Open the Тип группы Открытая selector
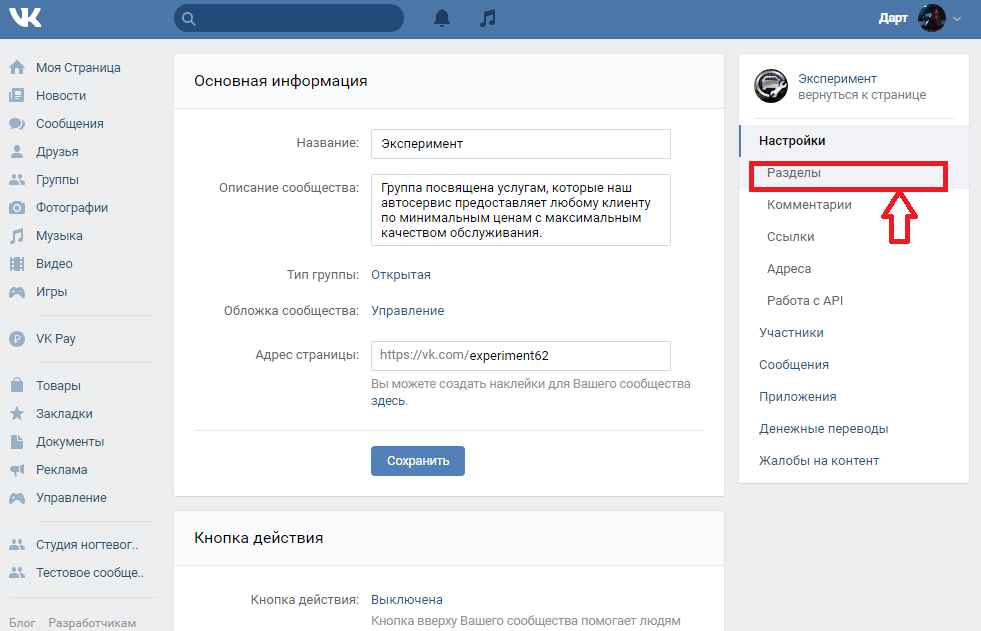981x631 pixels. [401, 275]
